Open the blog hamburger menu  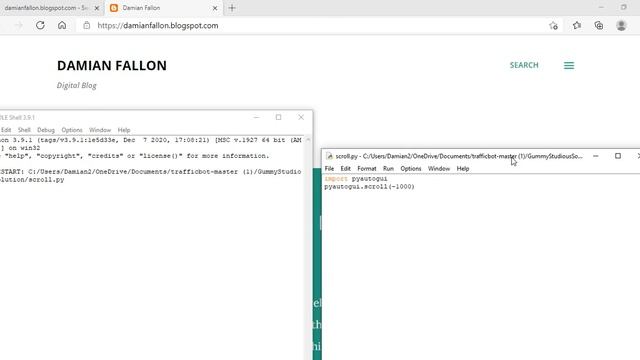(569, 65)
